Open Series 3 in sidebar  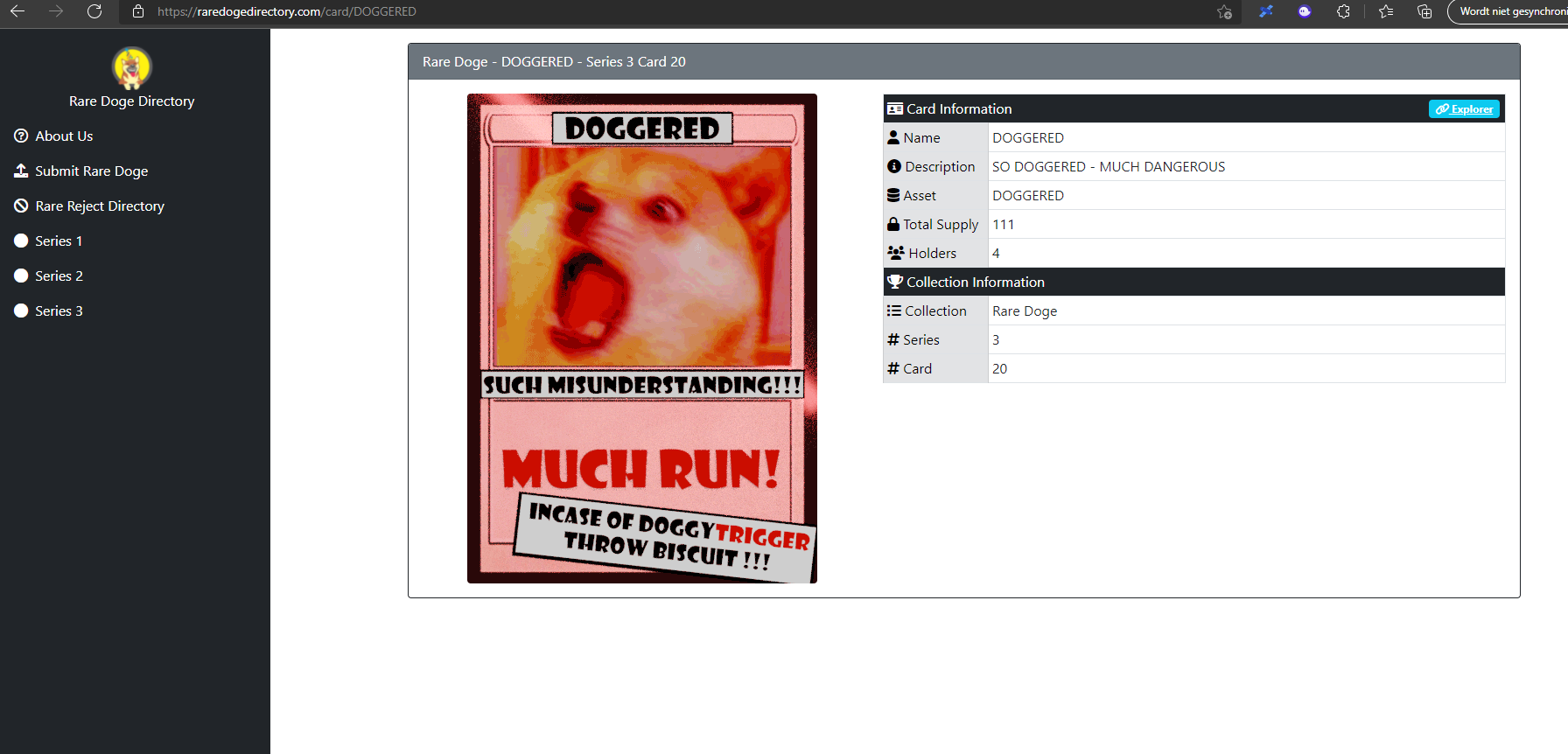click(59, 311)
